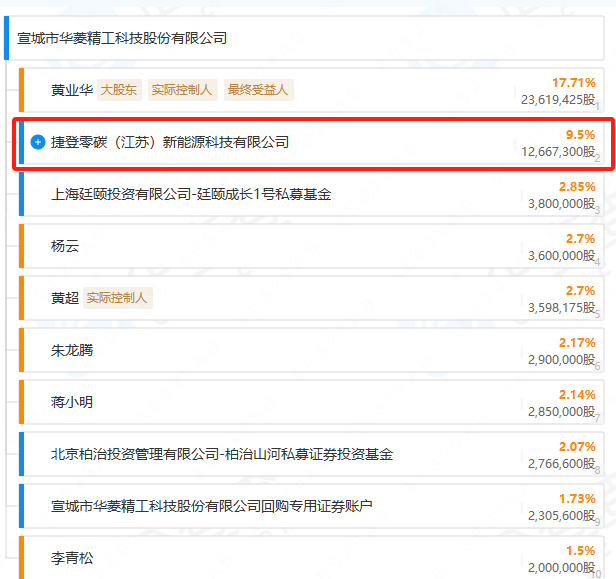Open 北京柏治投资管理有限公司-柏治山河私募证券投资基金 entry
The width and height of the screenshot is (616, 579).
[222, 454]
